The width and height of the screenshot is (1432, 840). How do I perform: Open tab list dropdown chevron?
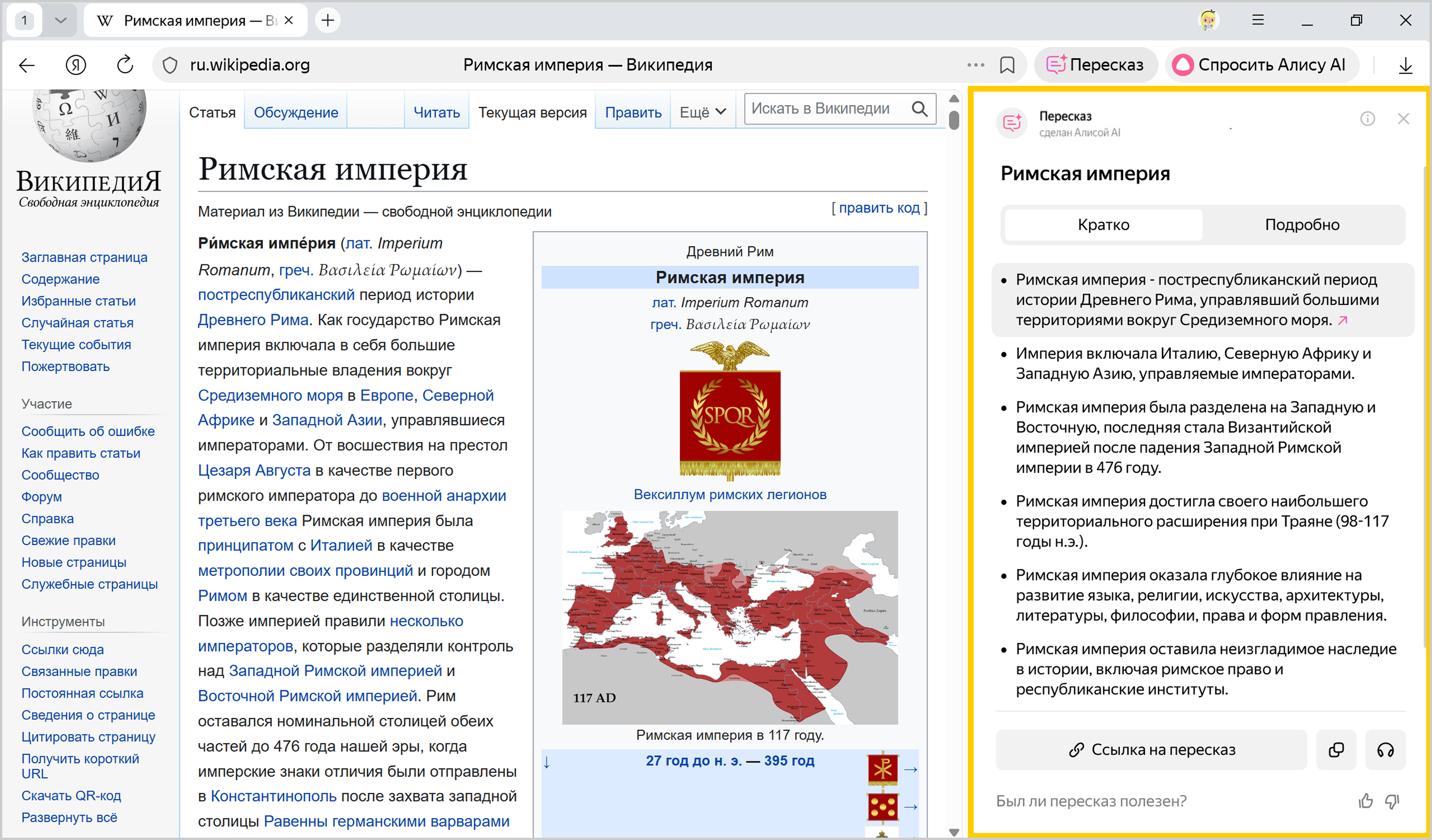point(61,20)
